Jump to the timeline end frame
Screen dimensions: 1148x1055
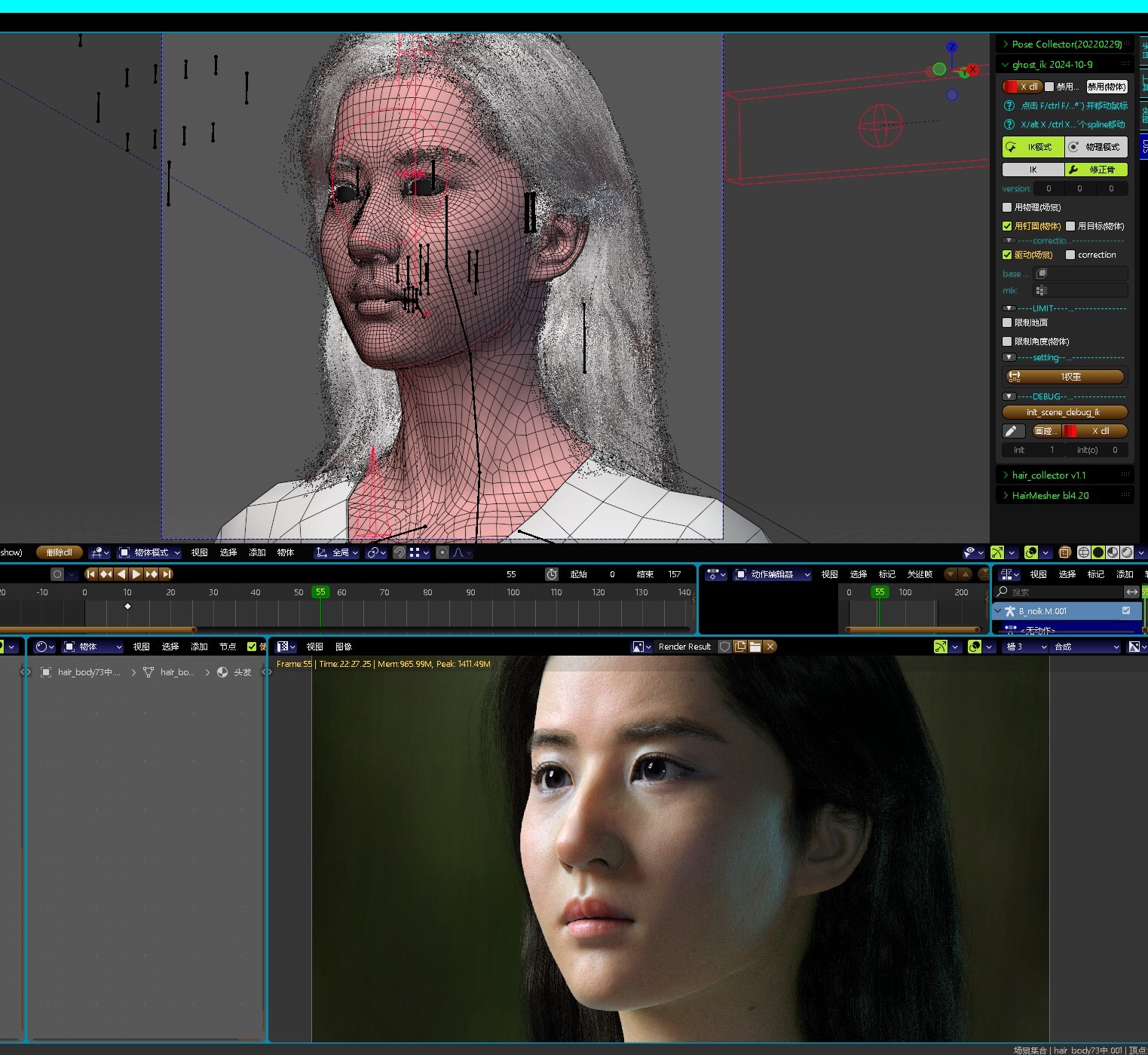point(167,574)
